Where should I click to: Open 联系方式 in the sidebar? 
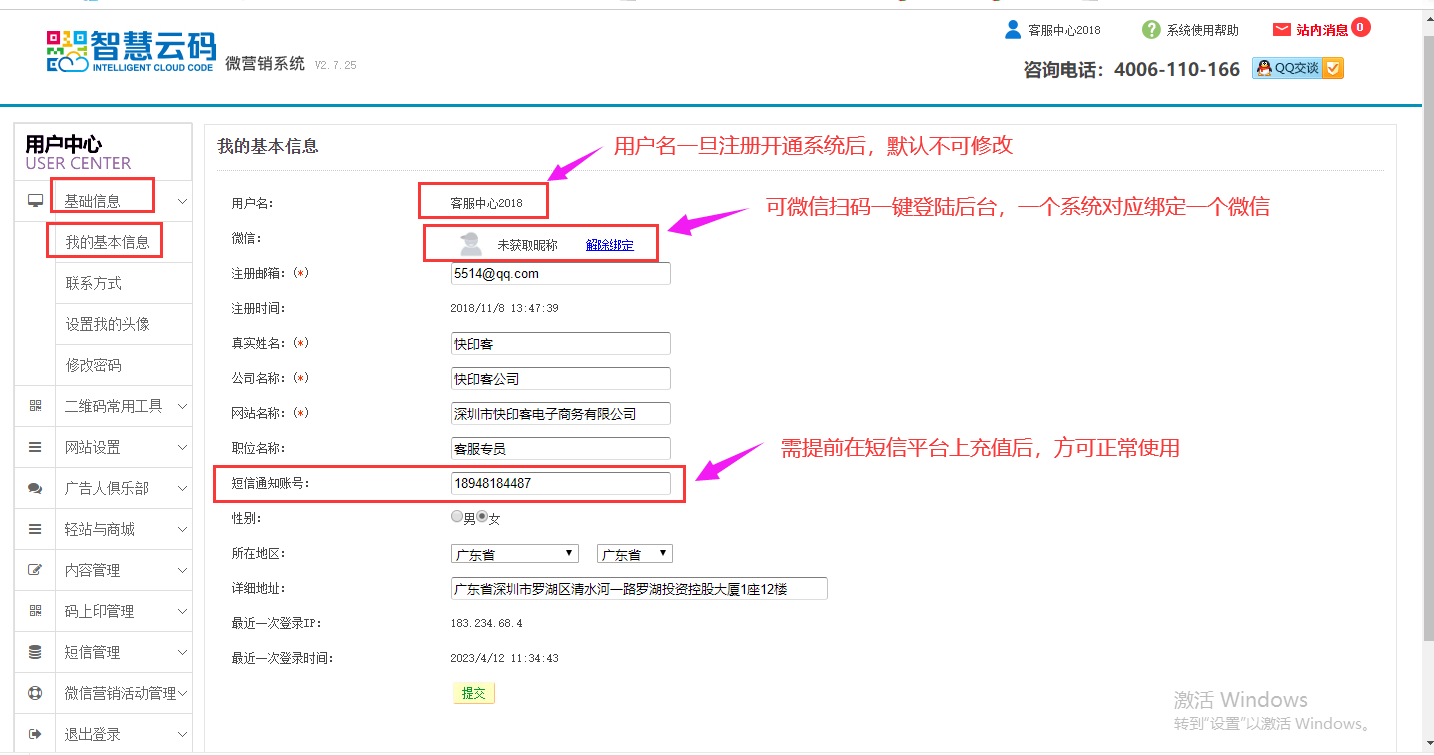tap(94, 283)
